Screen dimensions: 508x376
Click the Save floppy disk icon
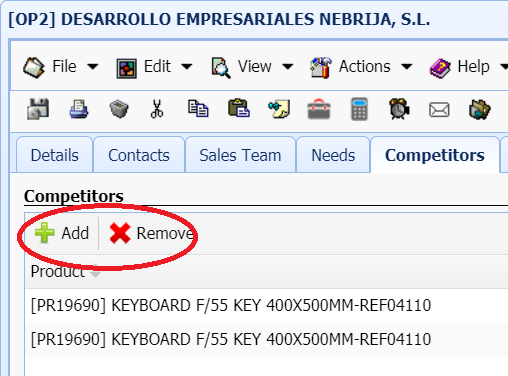[x=38, y=109]
